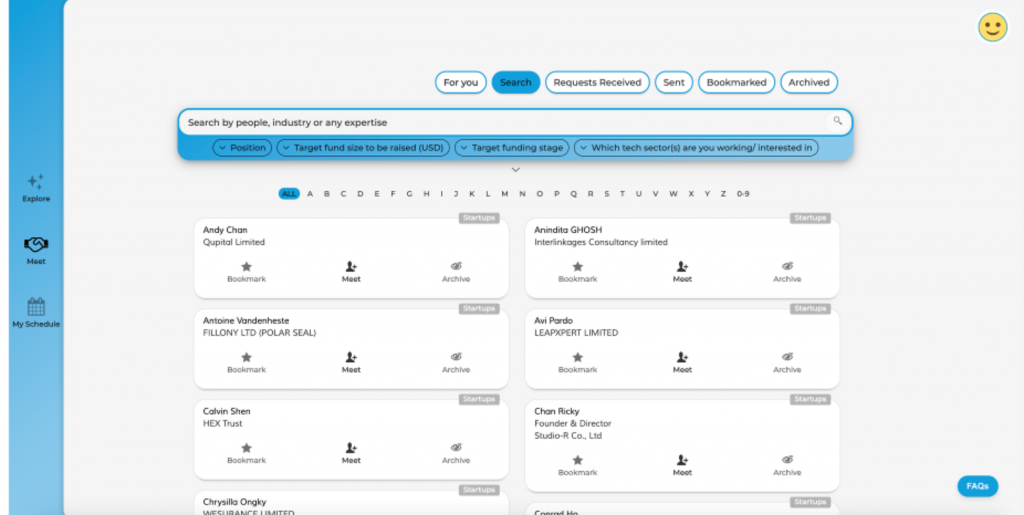Bookmark Avi Pardo's card
Image resolution: width=1024 pixels, height=515 pixels.
coord(577,357)
